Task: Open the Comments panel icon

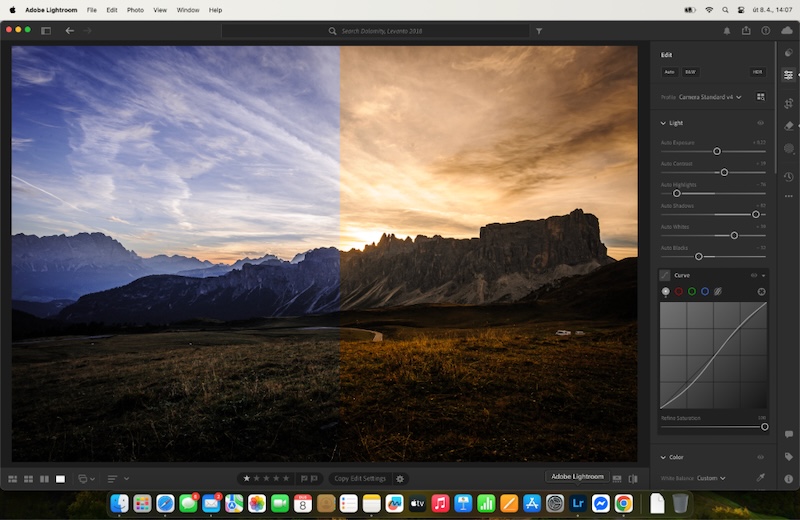Action: 789,434
